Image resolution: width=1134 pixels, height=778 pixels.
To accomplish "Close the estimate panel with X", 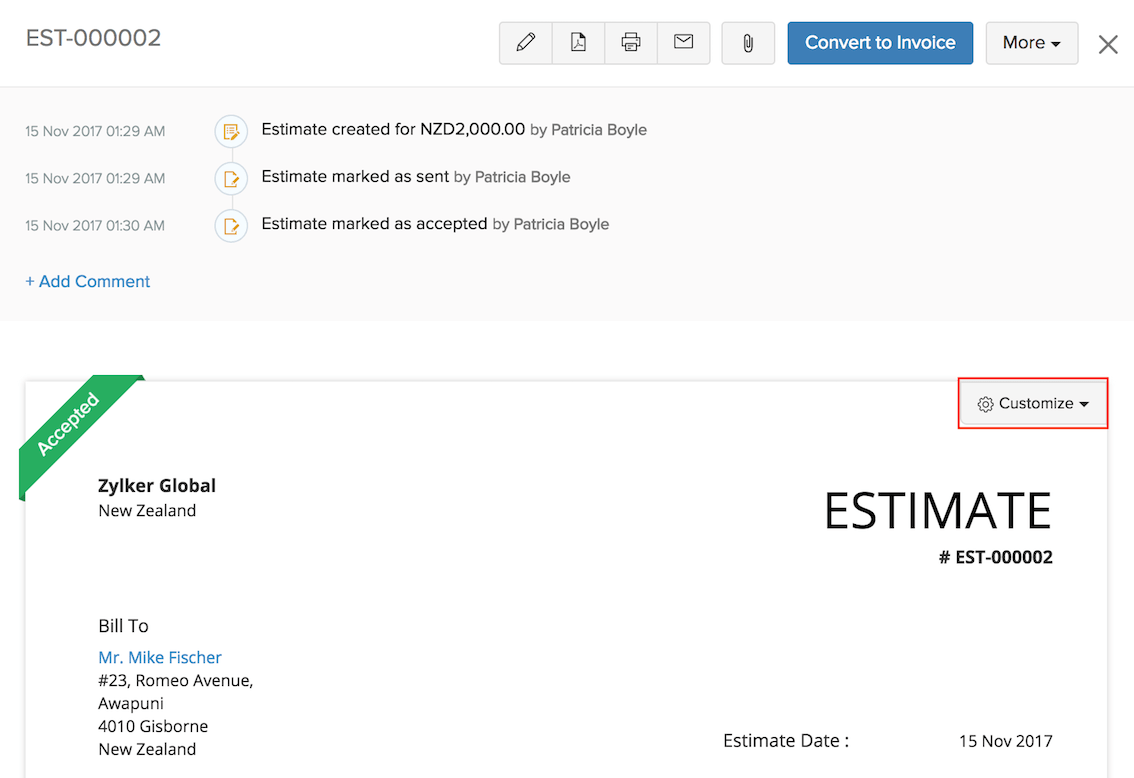I will tap(1108, 44).
